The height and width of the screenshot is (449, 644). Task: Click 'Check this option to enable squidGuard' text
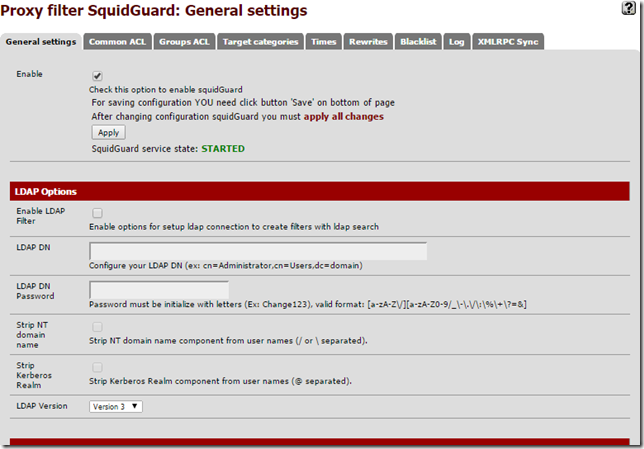[166, 90]
